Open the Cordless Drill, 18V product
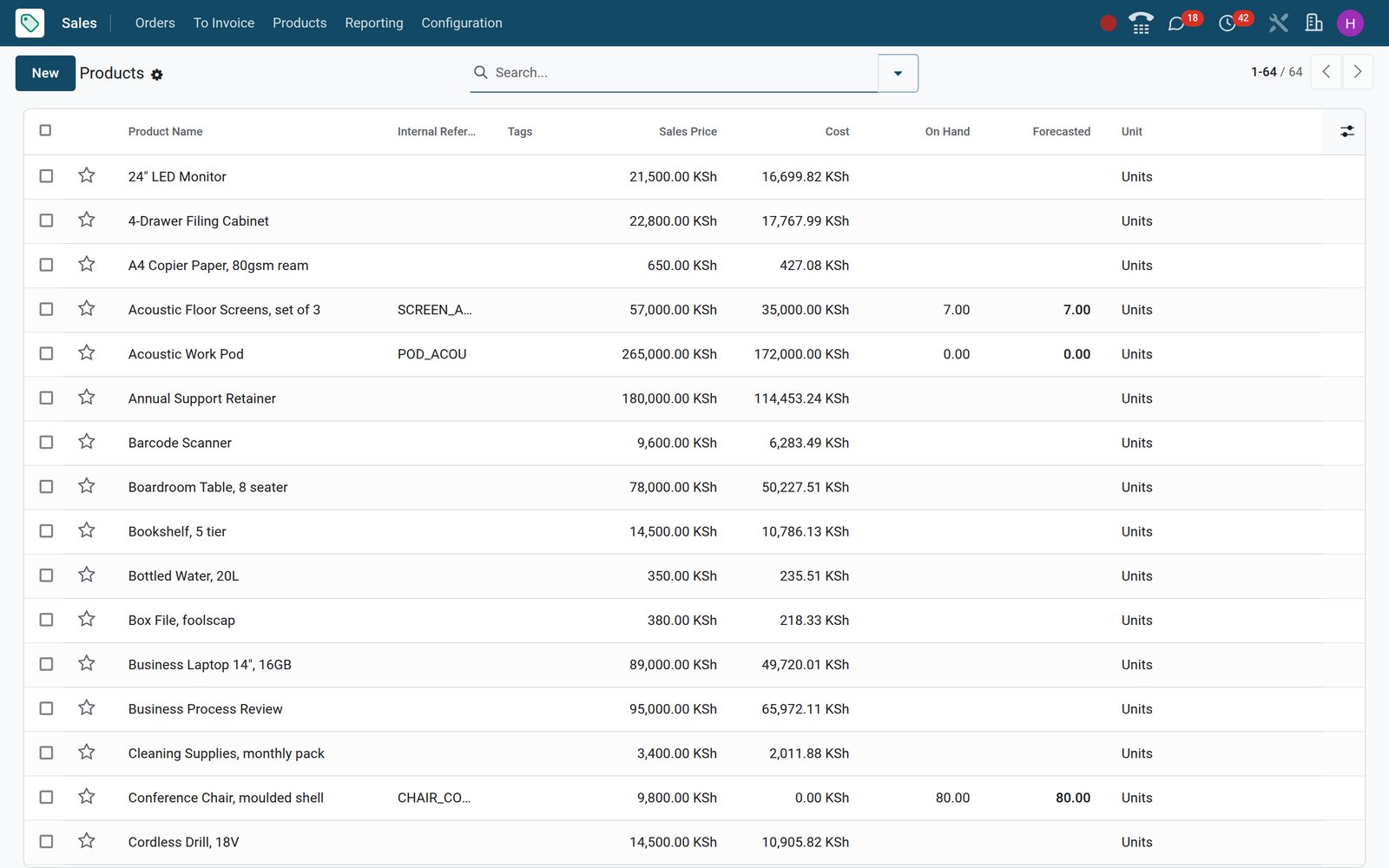Image resolution: width=1389 pixels, height=868 pixels. (x=184, y=842)
